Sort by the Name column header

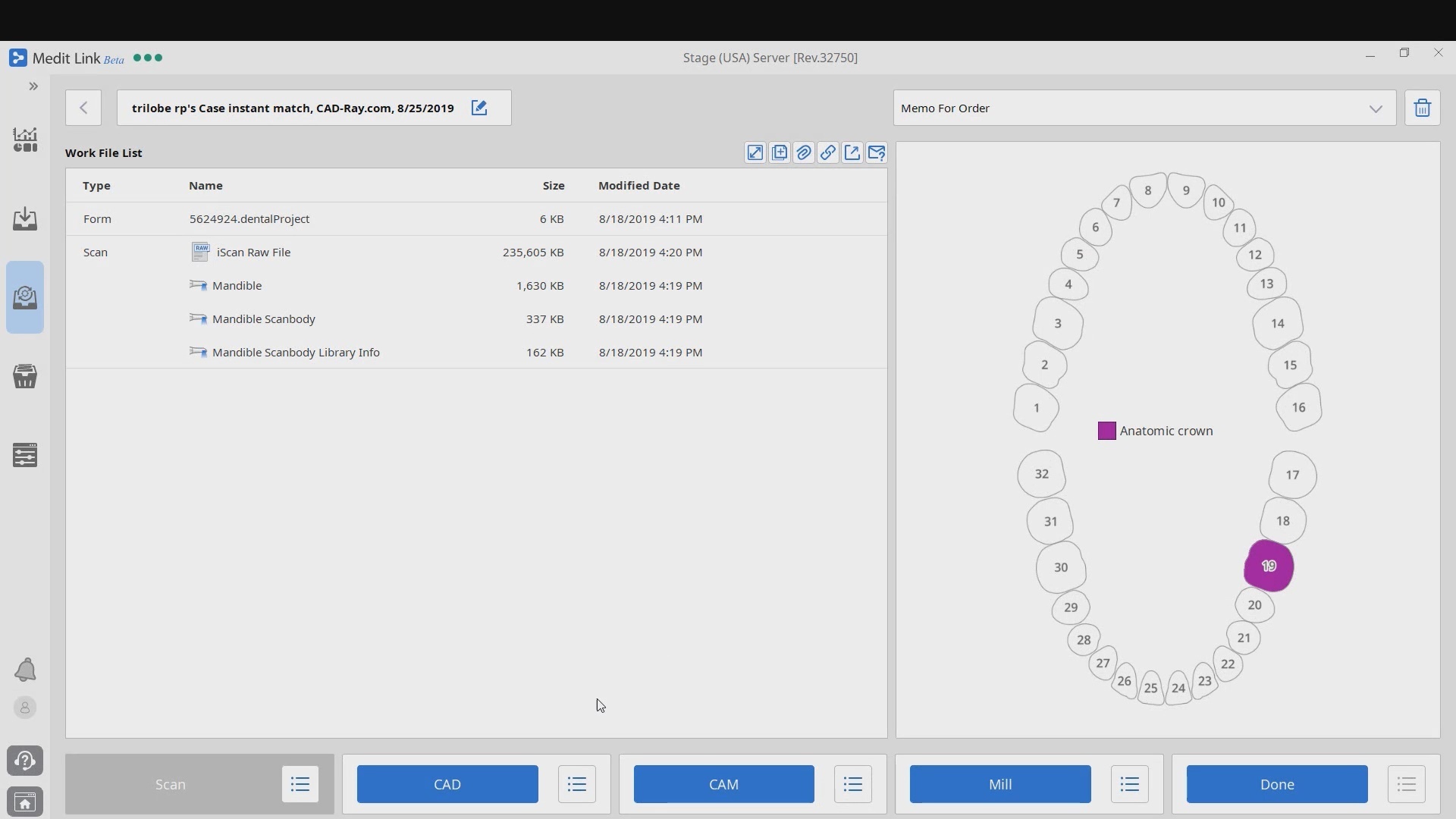pyautogui.click(x=206, y=186)
